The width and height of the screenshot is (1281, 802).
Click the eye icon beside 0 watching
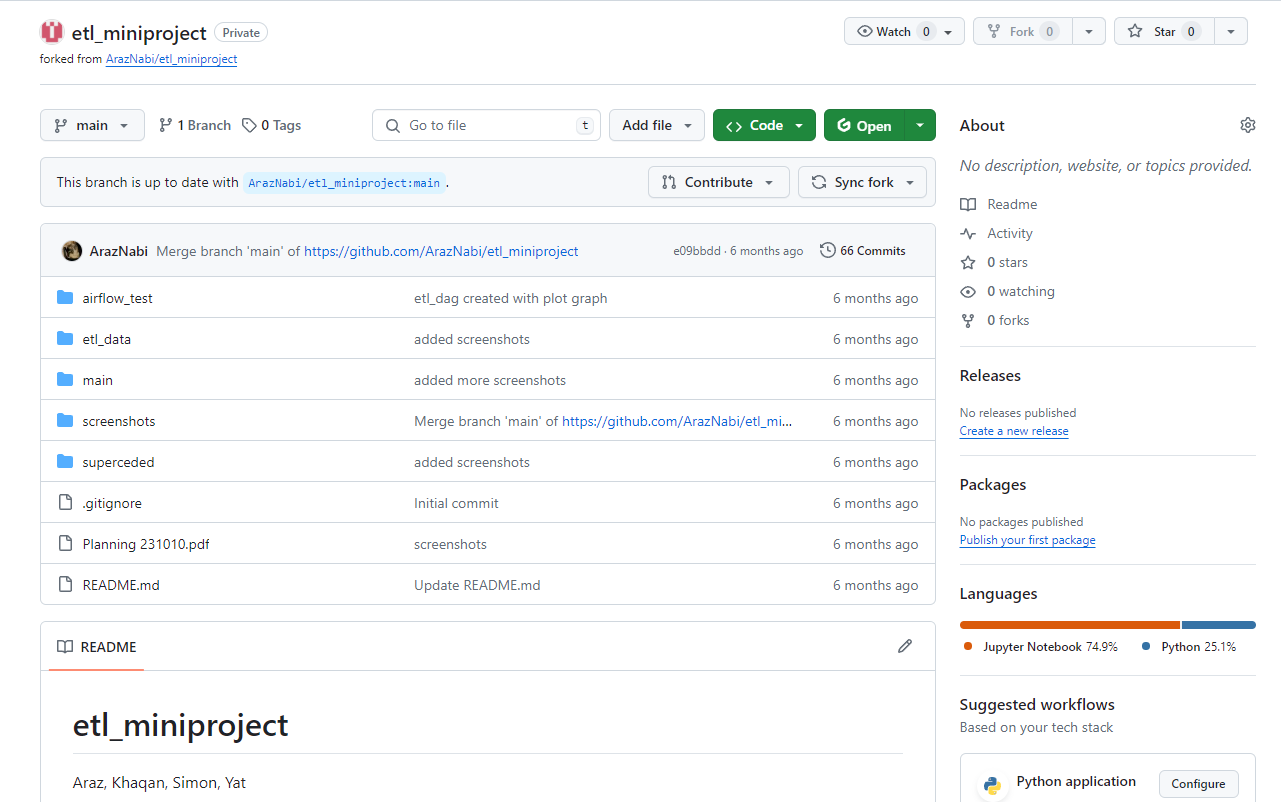point(967,291)
